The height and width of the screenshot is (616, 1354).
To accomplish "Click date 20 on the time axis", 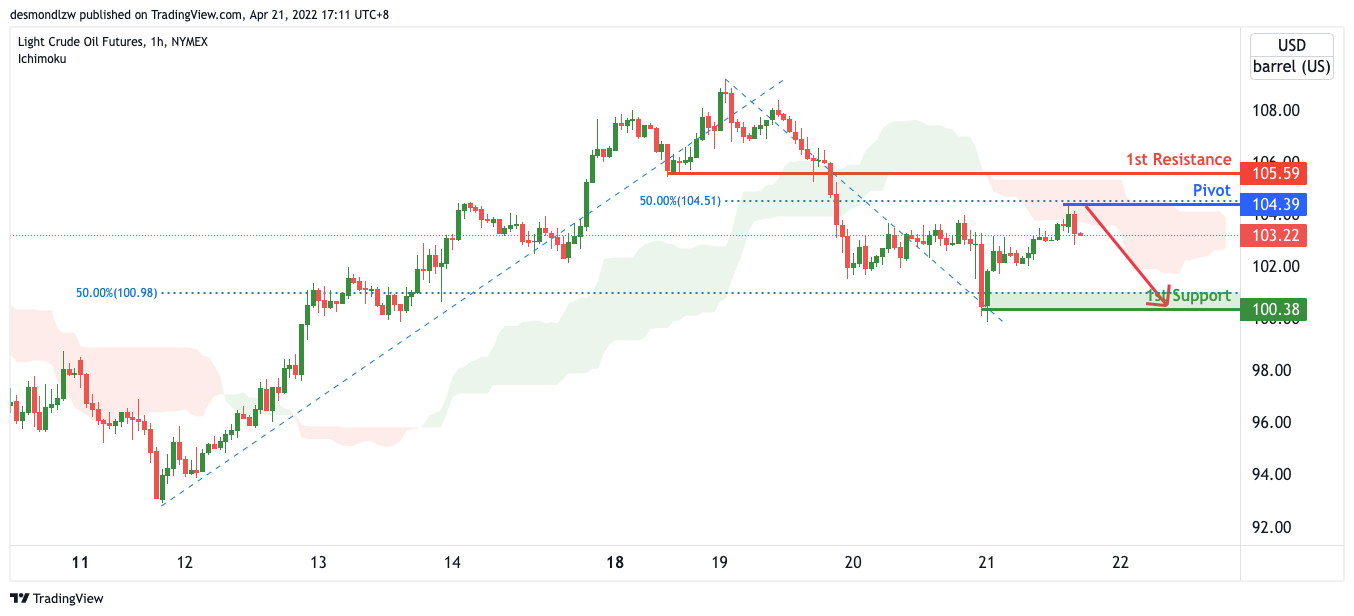I will (853, 562).
